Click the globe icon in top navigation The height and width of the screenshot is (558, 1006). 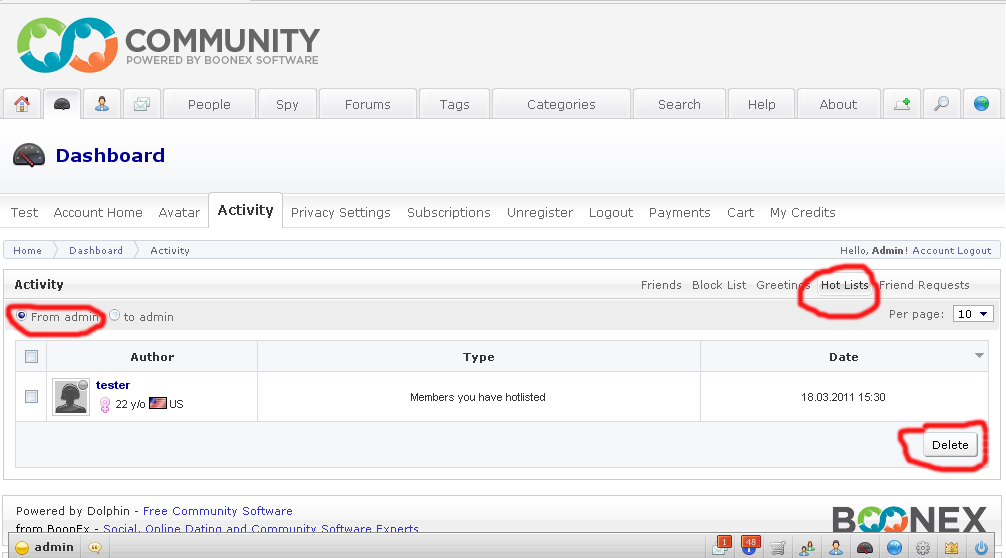pos(981,104)
